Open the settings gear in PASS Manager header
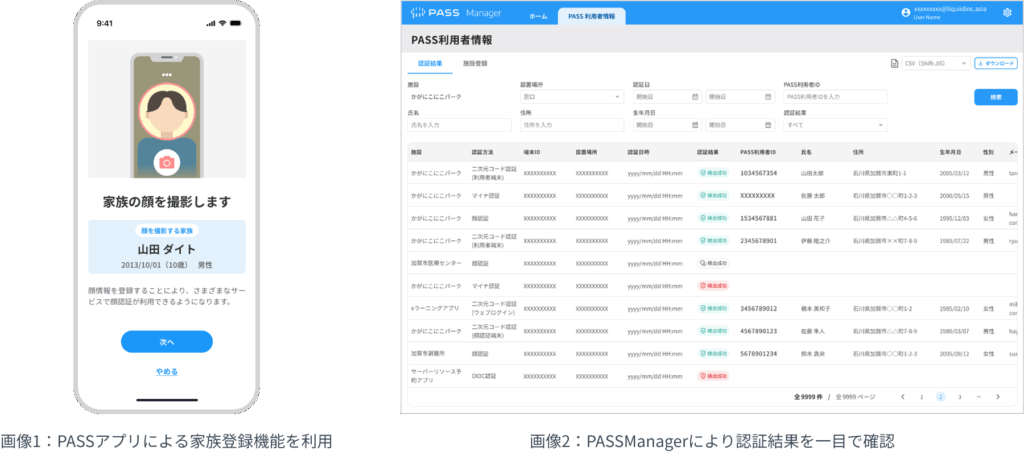This screenshot has width=1024, height=455. (1006, 12)
